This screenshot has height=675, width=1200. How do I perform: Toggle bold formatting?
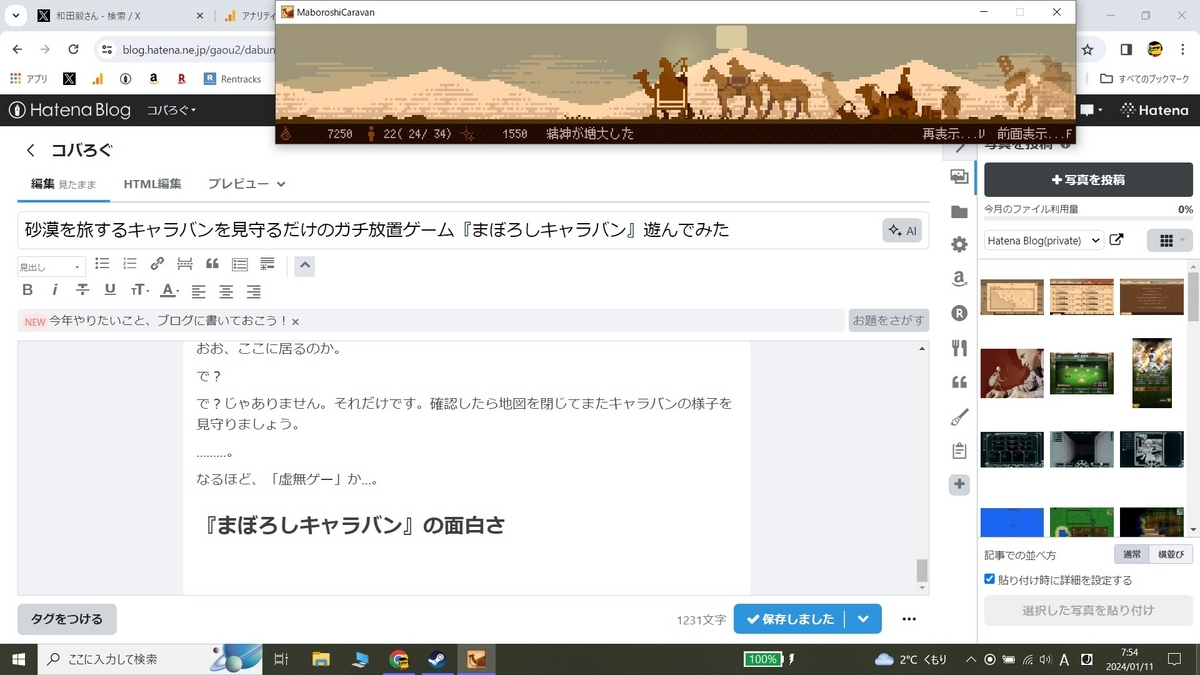[x=28, y=290]
